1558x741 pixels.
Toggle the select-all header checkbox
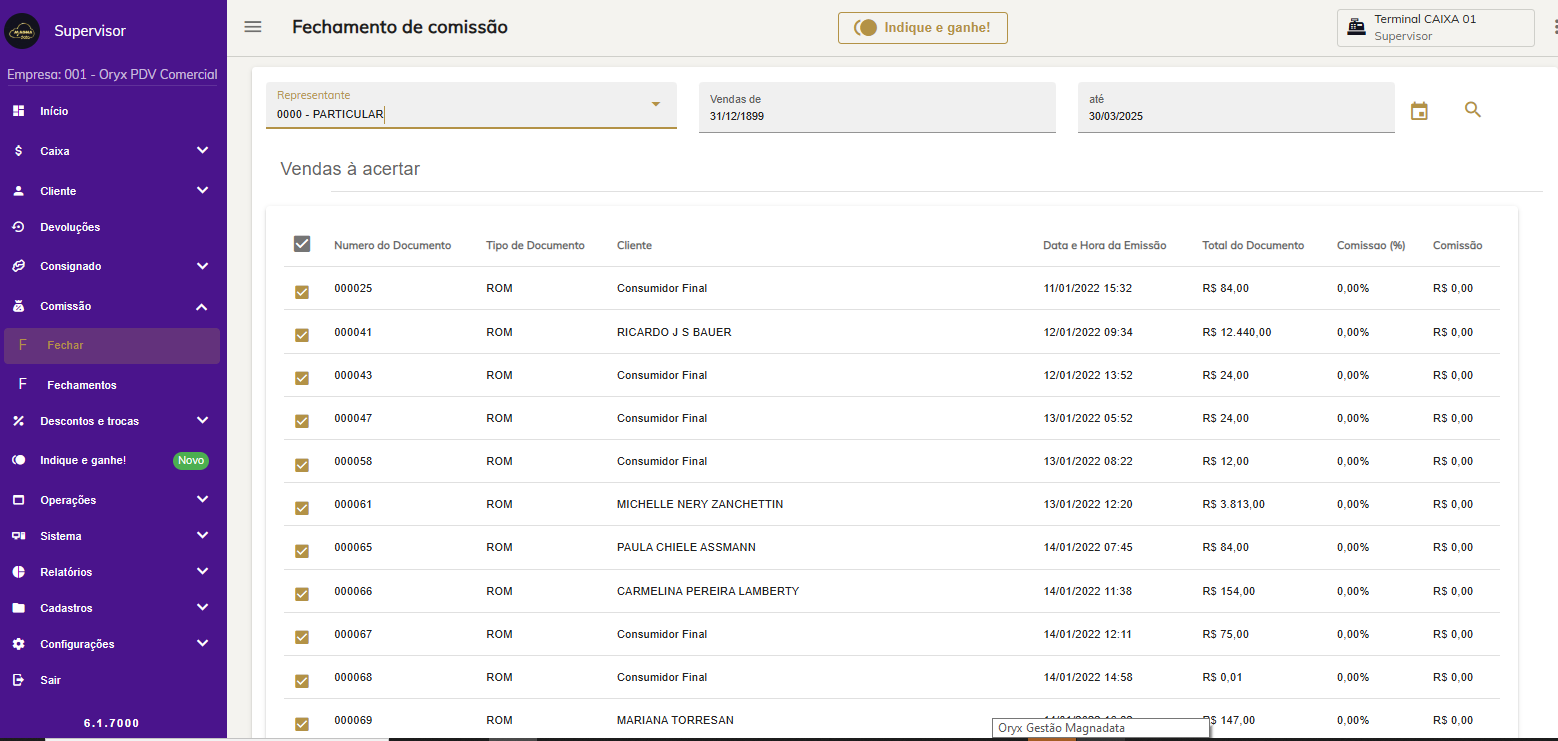tap(302, 244)
